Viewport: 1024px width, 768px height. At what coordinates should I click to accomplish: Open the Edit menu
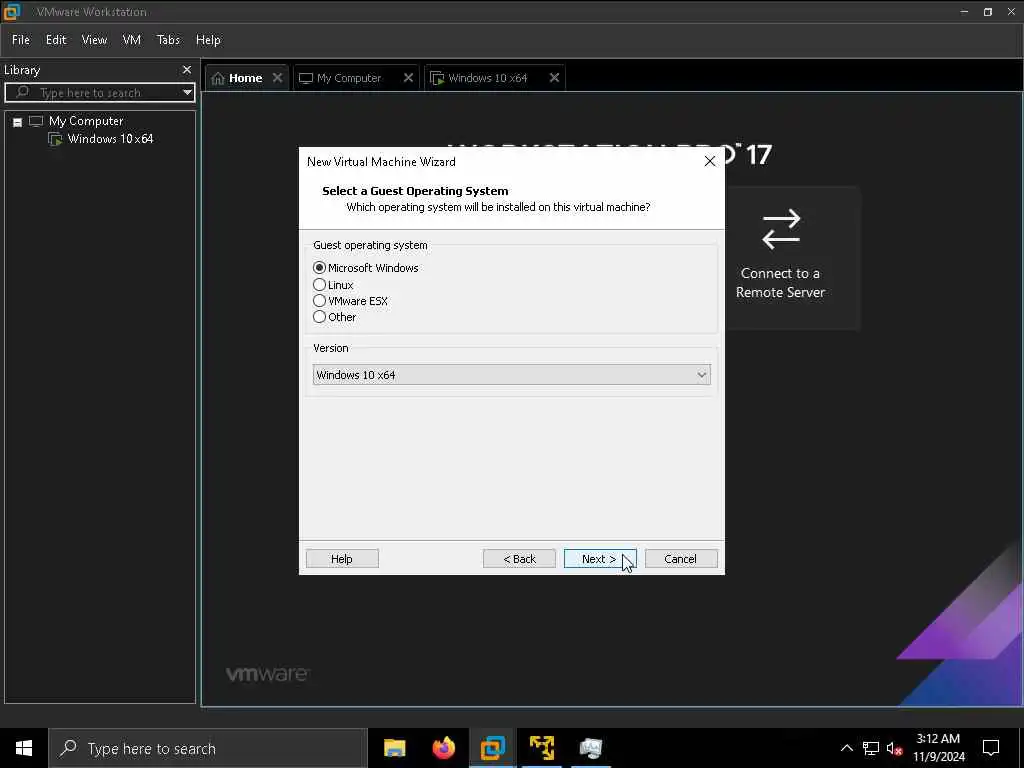coord(56,40)
